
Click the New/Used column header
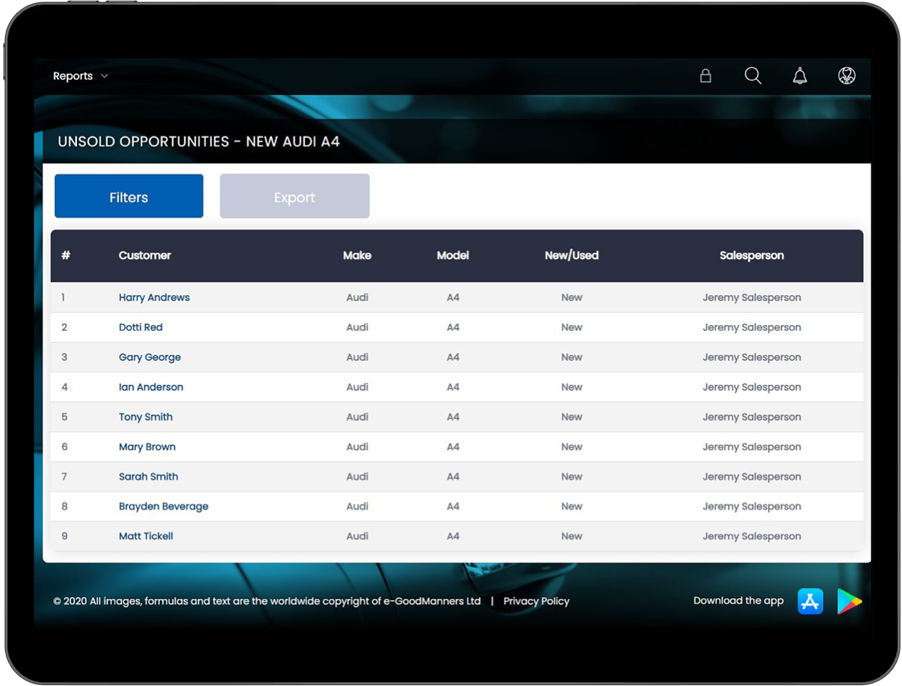click(571, 256)
